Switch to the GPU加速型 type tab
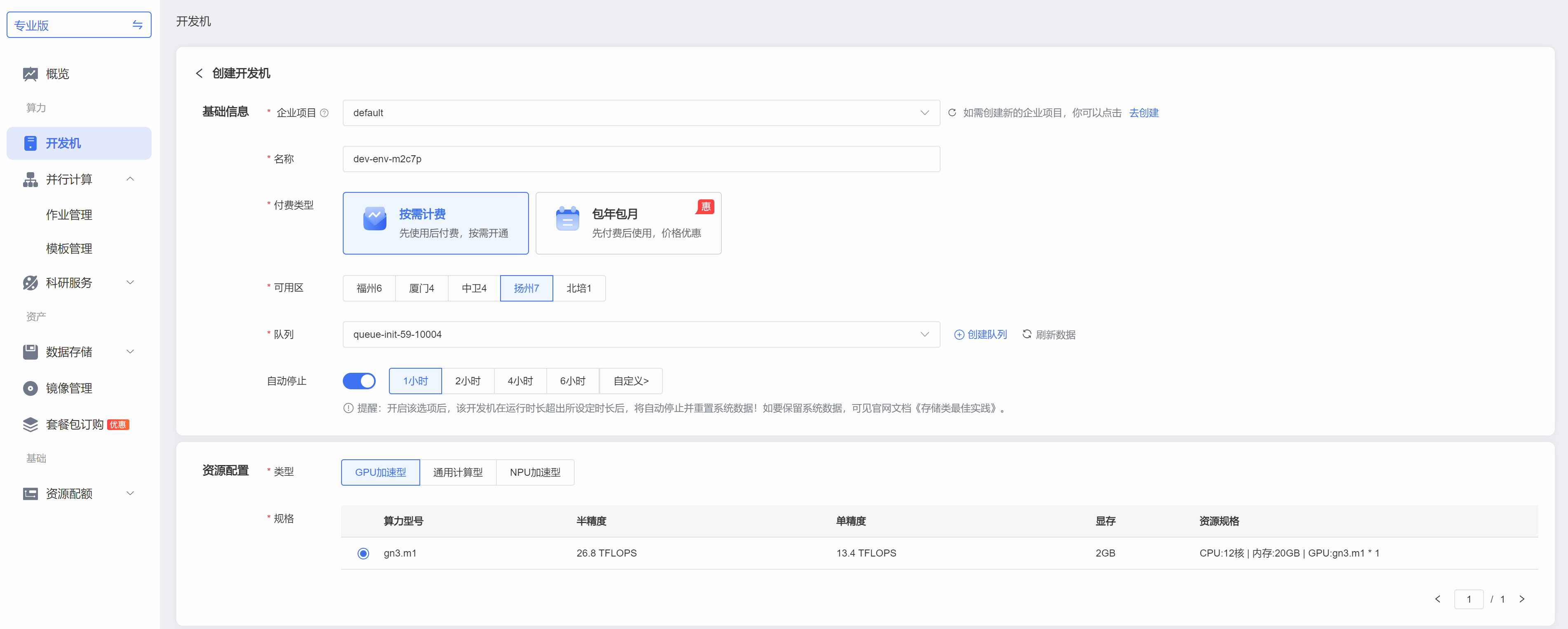 coord(380,472)
